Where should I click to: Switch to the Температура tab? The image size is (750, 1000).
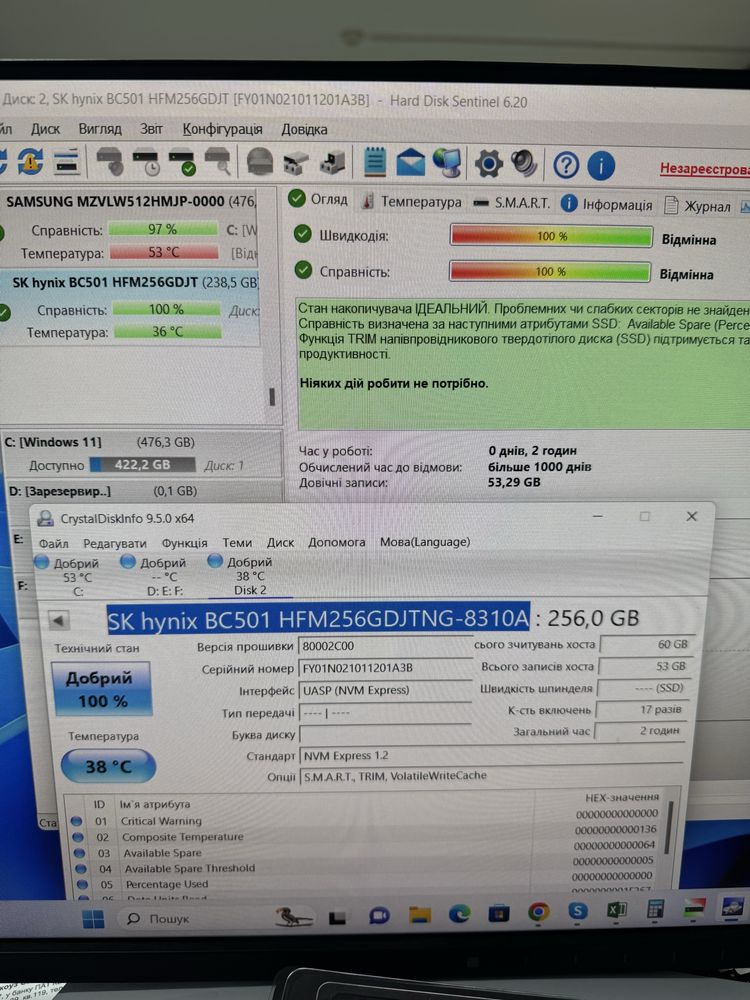point(412,202)
